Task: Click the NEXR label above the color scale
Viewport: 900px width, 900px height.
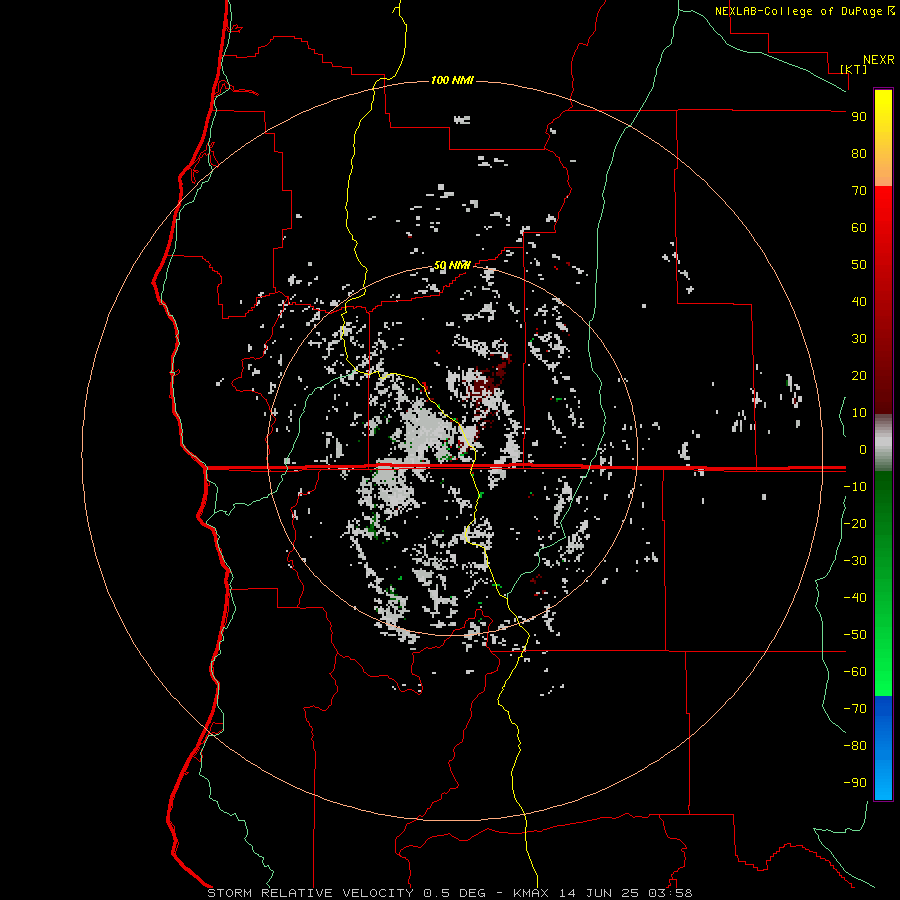Action: point(878,60)
